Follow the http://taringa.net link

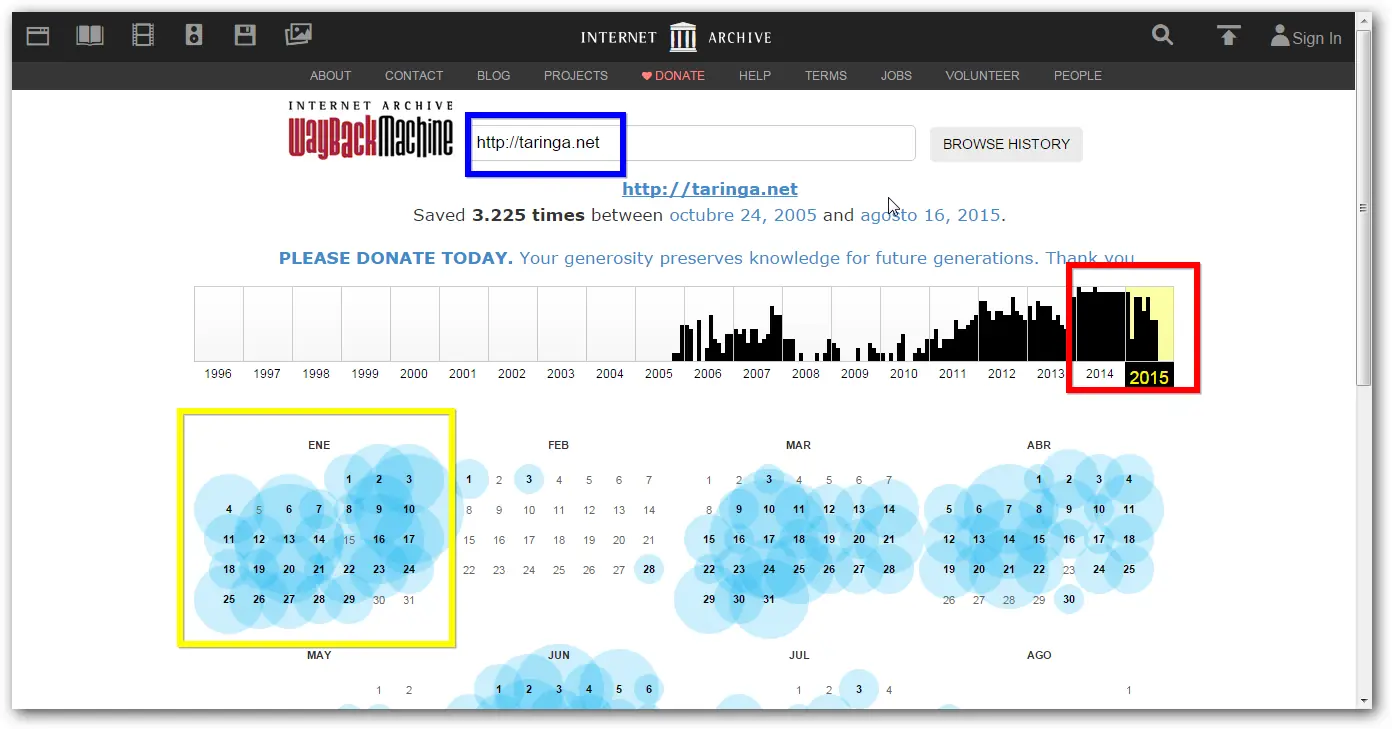[710, 189]
